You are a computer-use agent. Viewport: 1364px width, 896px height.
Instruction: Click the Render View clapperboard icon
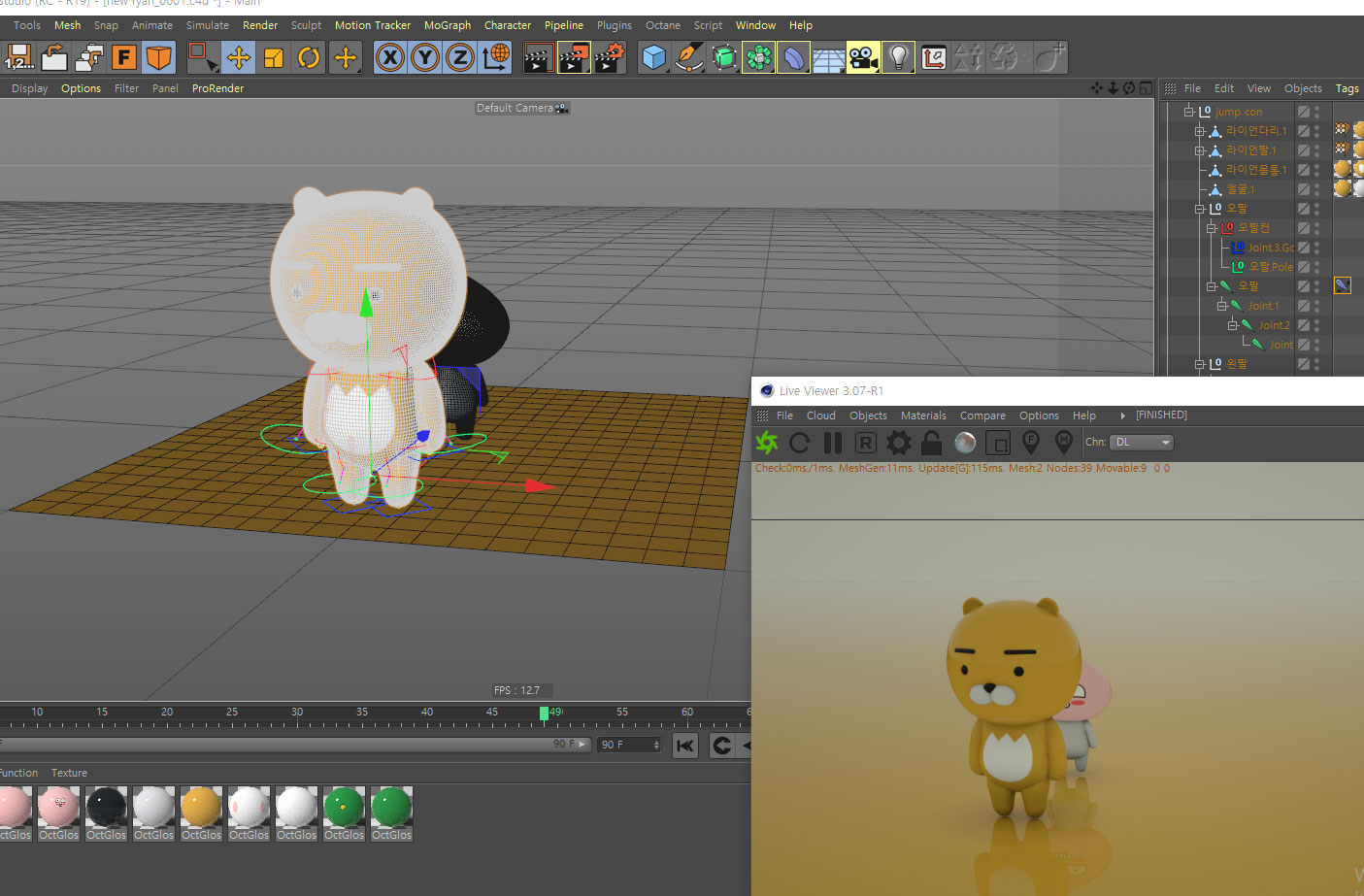[538, 58]
